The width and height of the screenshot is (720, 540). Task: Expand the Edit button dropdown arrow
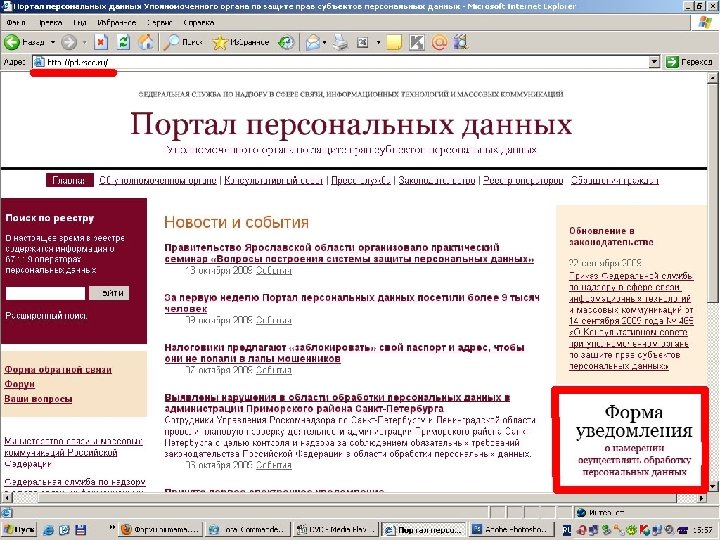tap(378, 42)
